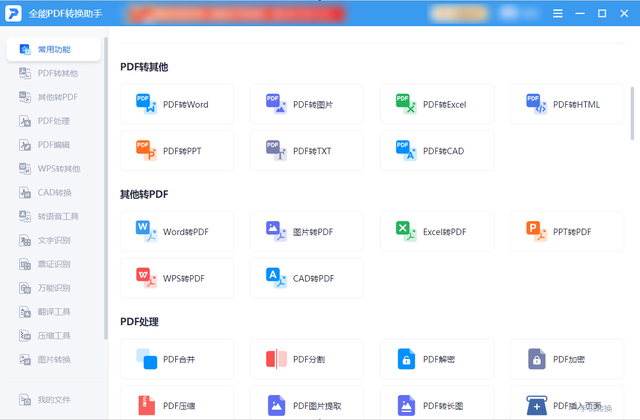Switch to PDF编辑 sidebar section
640x420 pixels.
pos(53,144)
